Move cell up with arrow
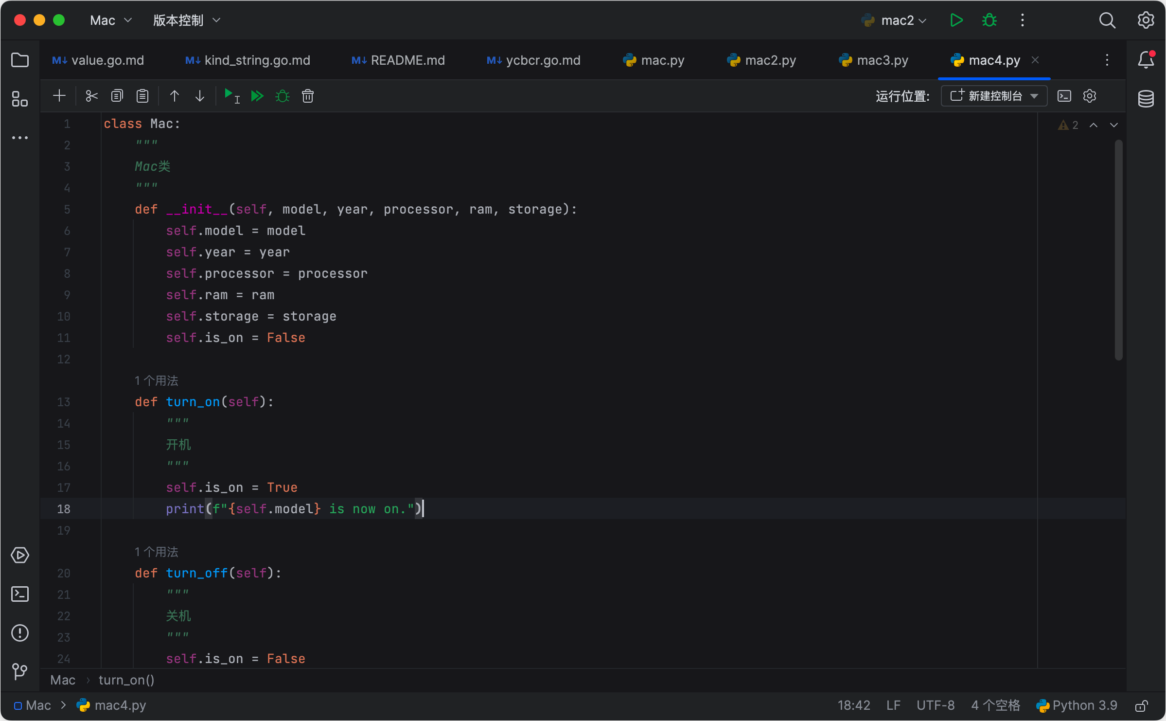The width and height of the screenshot is (1166, 721). [174, 96]
